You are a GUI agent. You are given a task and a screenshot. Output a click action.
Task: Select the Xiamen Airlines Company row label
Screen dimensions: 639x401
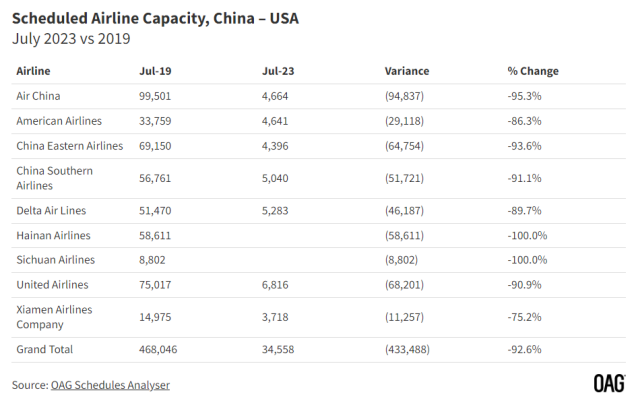coord(55,317)
